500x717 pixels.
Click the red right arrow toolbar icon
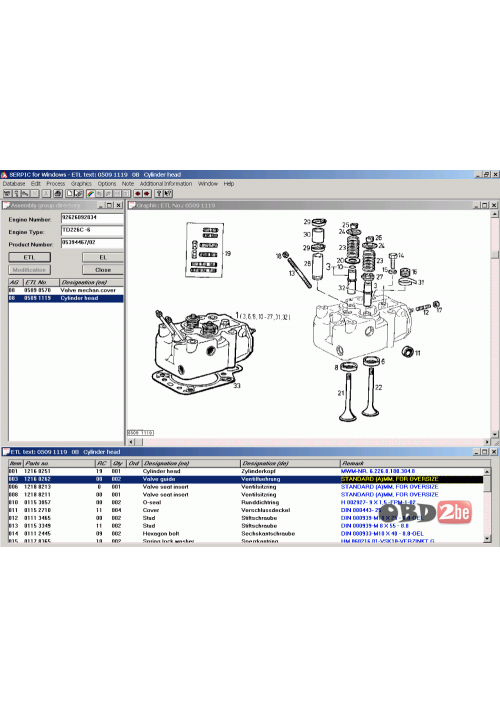point(146,193)
